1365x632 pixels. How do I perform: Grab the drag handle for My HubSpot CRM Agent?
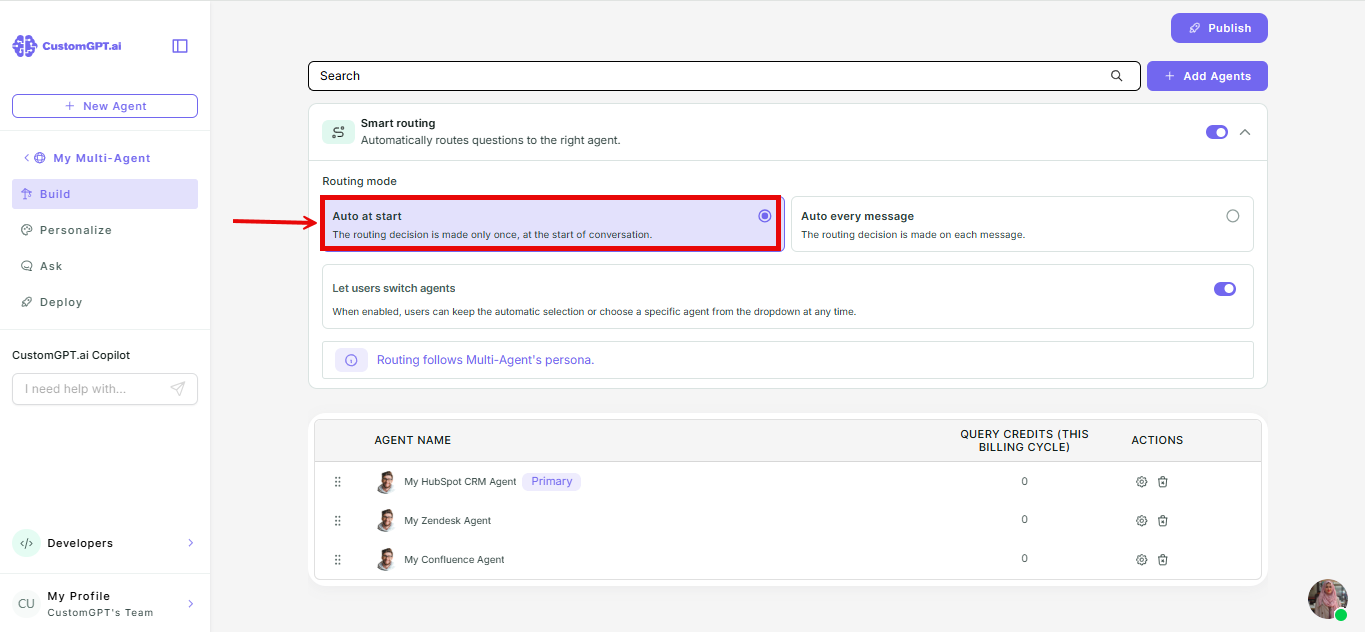(x=338, y=482)
